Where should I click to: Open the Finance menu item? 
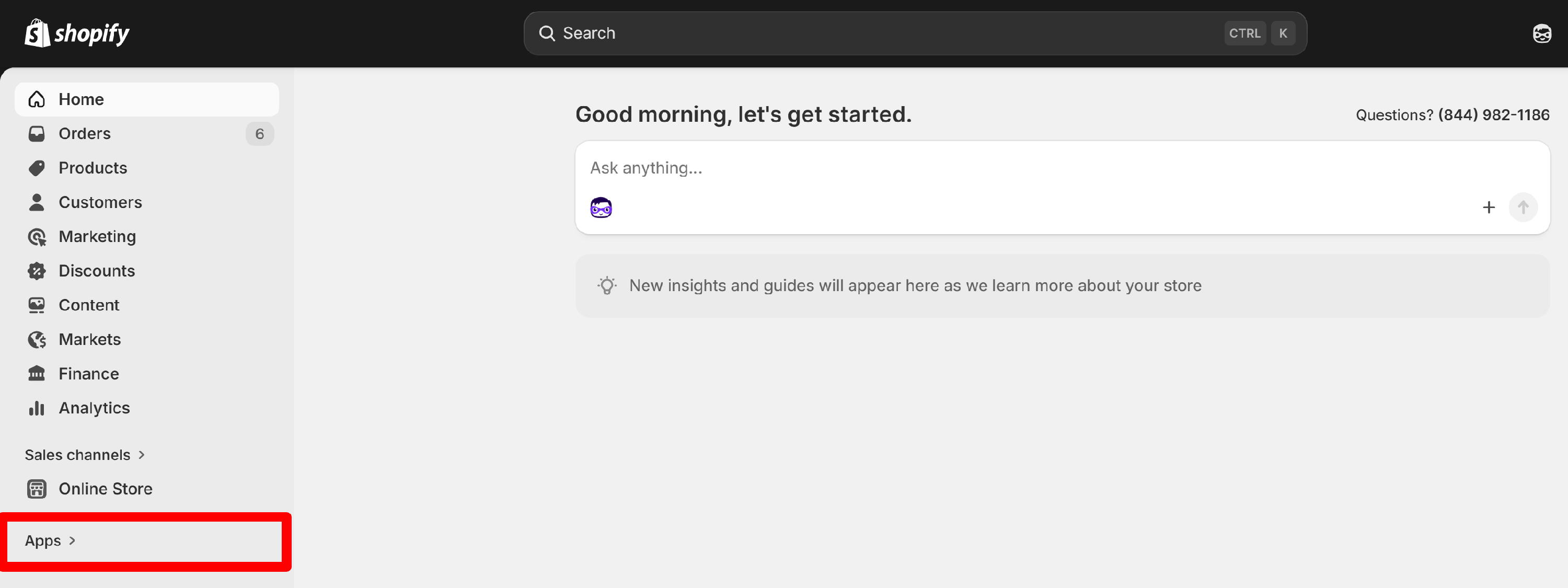pos(88,374)
